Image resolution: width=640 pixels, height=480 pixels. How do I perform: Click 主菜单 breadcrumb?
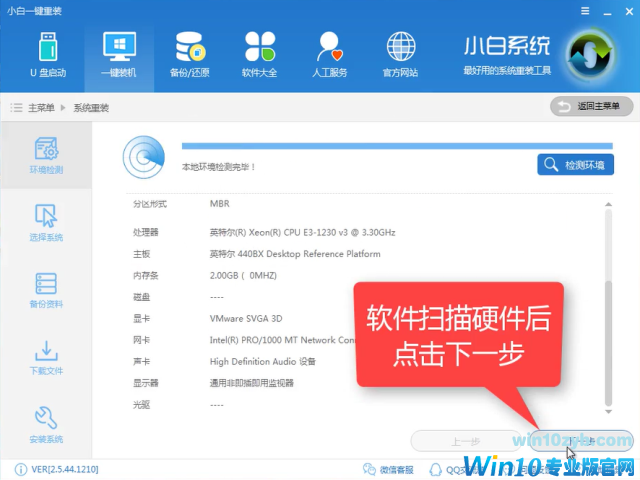(41, 108)
